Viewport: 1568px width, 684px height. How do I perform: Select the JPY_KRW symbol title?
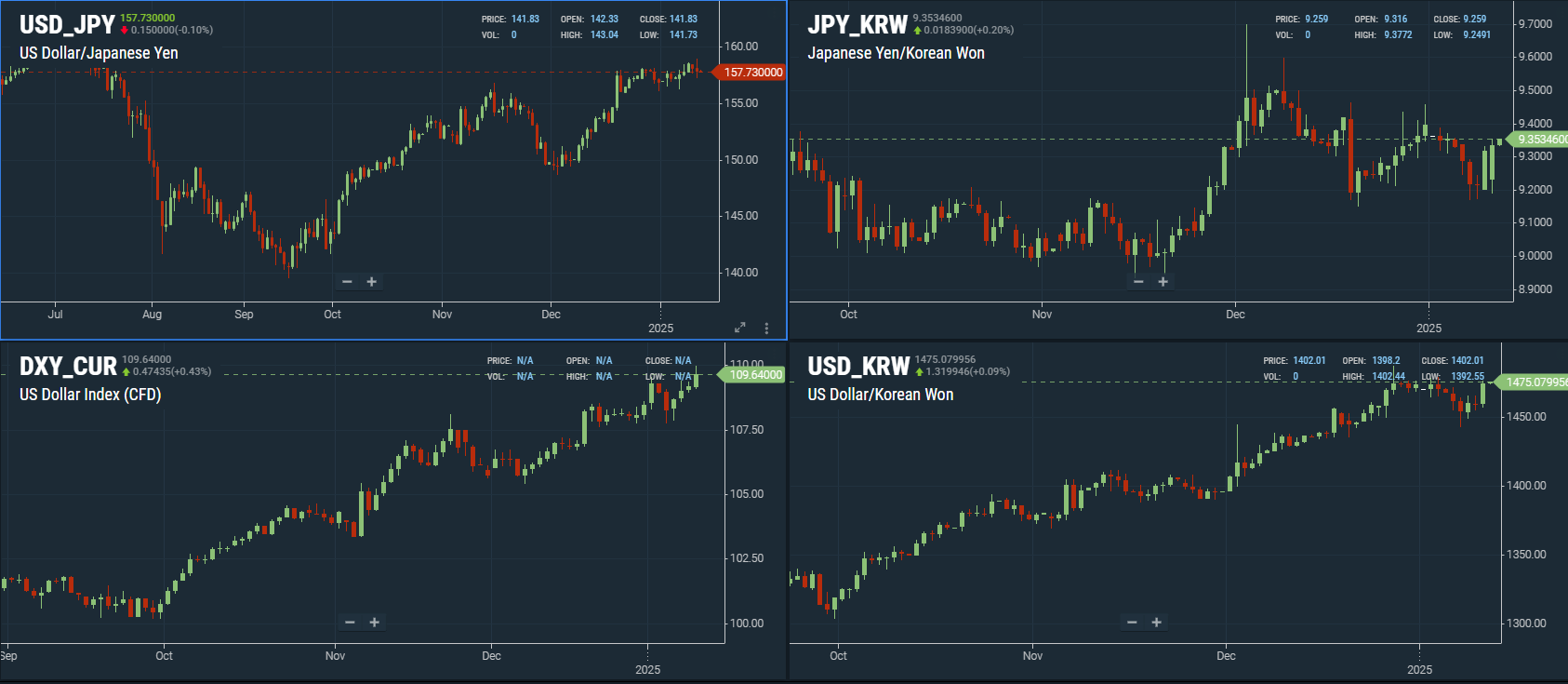(857, 25)
